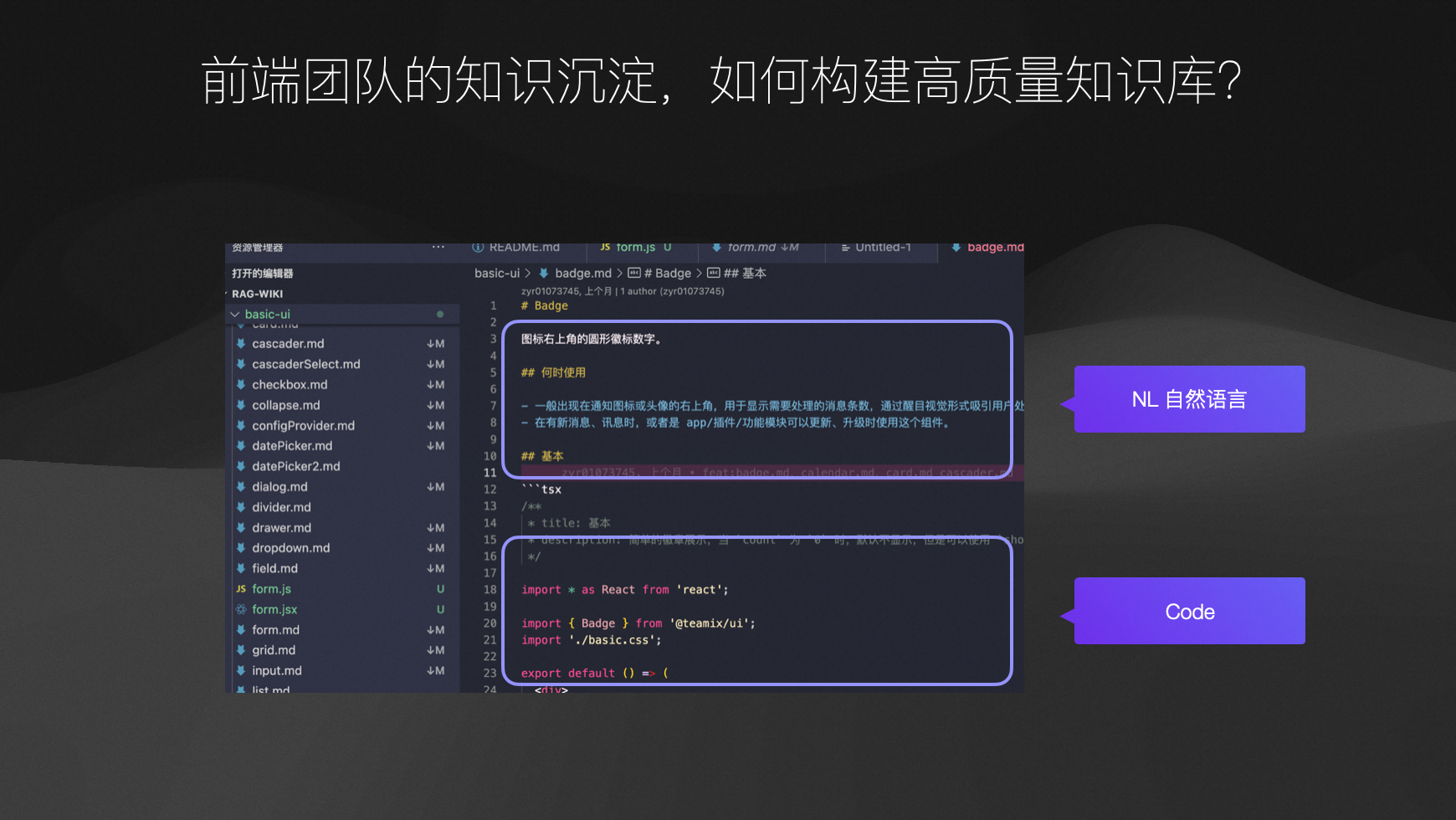Image resolution: width=1456 pixels, height=820 pixels.
Task: Select badge.md in the breadcrumb
Action: click(583, 274)
